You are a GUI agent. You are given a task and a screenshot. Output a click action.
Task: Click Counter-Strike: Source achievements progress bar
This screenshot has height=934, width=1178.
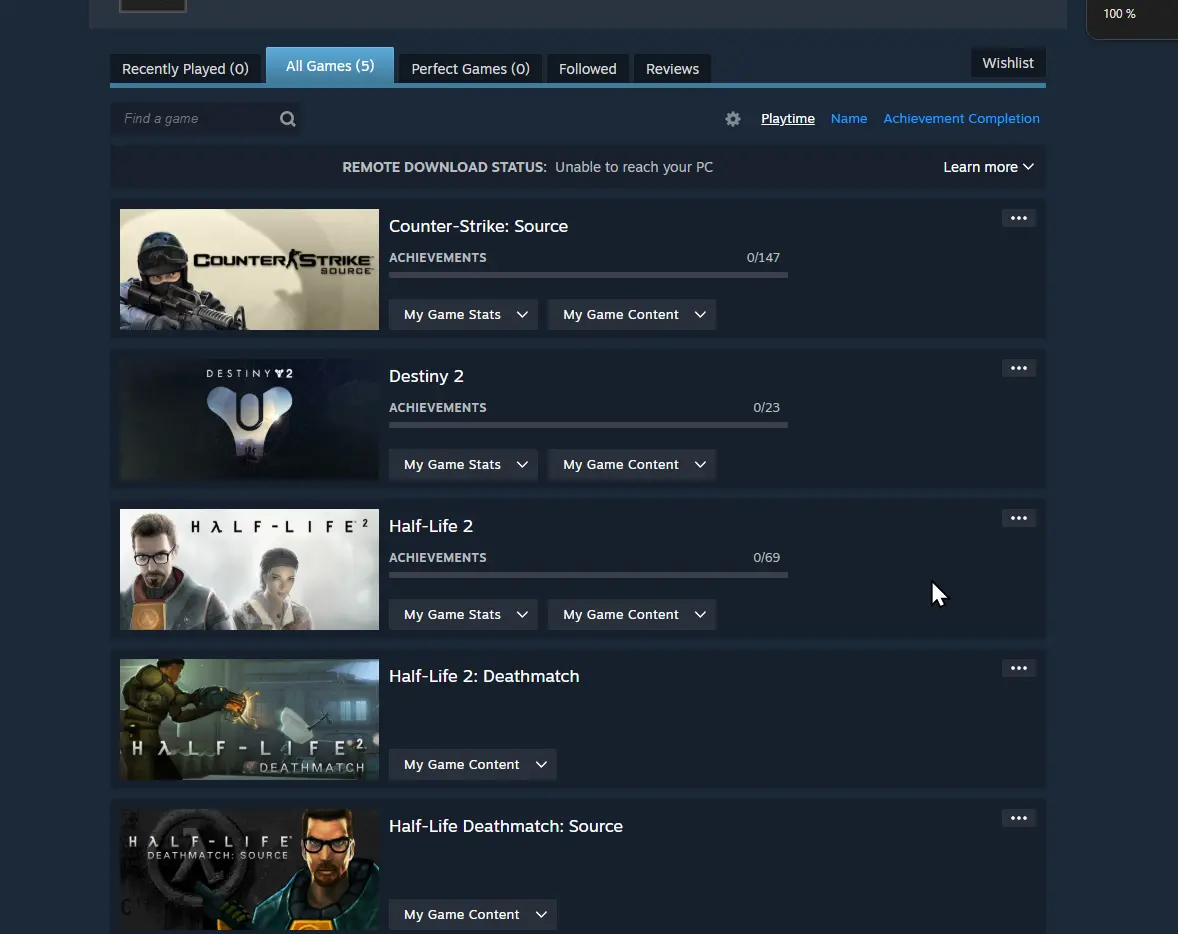[588, 275]
